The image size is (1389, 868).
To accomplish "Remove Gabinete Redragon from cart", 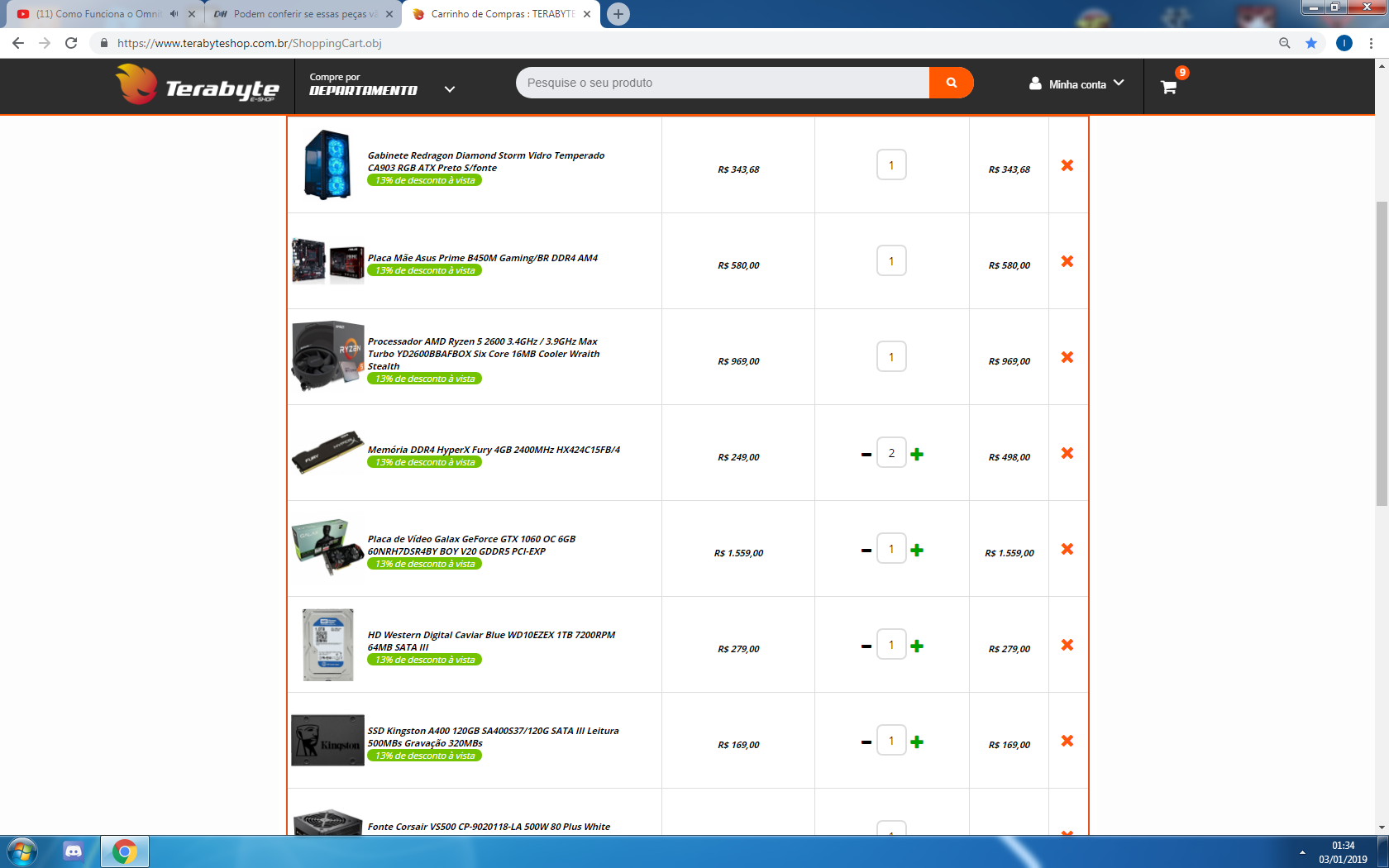I will (x=1067, y=165).
